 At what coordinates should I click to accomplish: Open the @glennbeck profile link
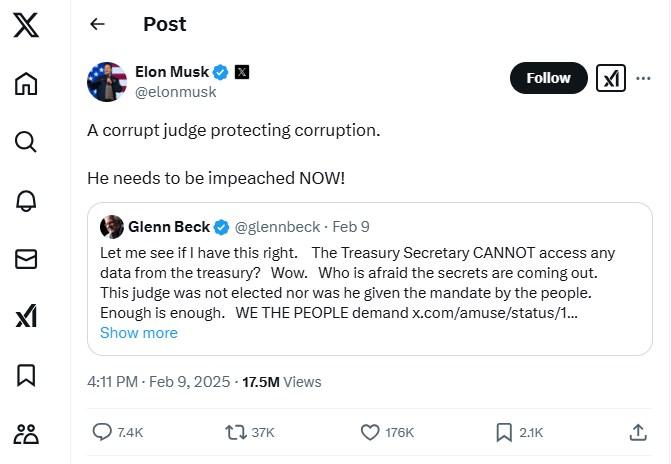click(x=279, y=227)
